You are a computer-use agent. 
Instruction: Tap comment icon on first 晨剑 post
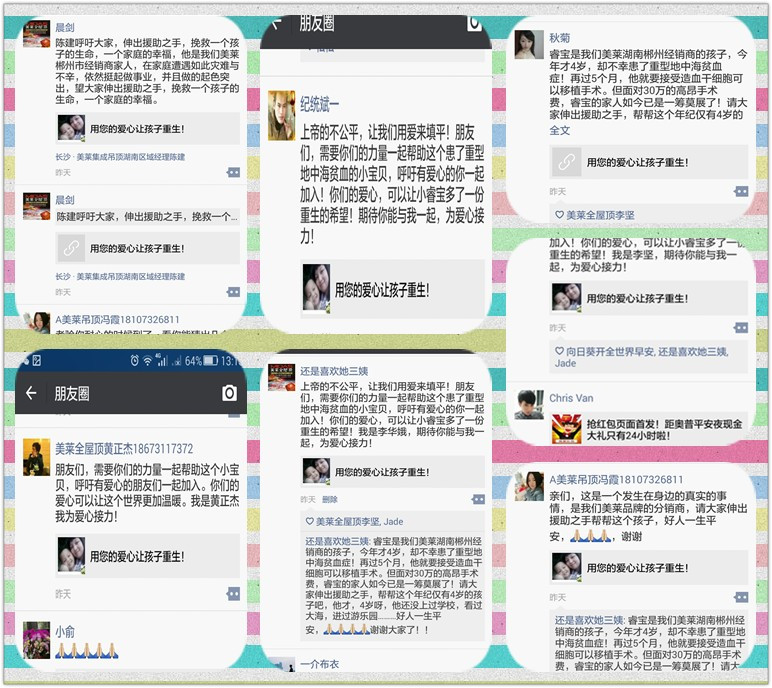tap(233, 172)
